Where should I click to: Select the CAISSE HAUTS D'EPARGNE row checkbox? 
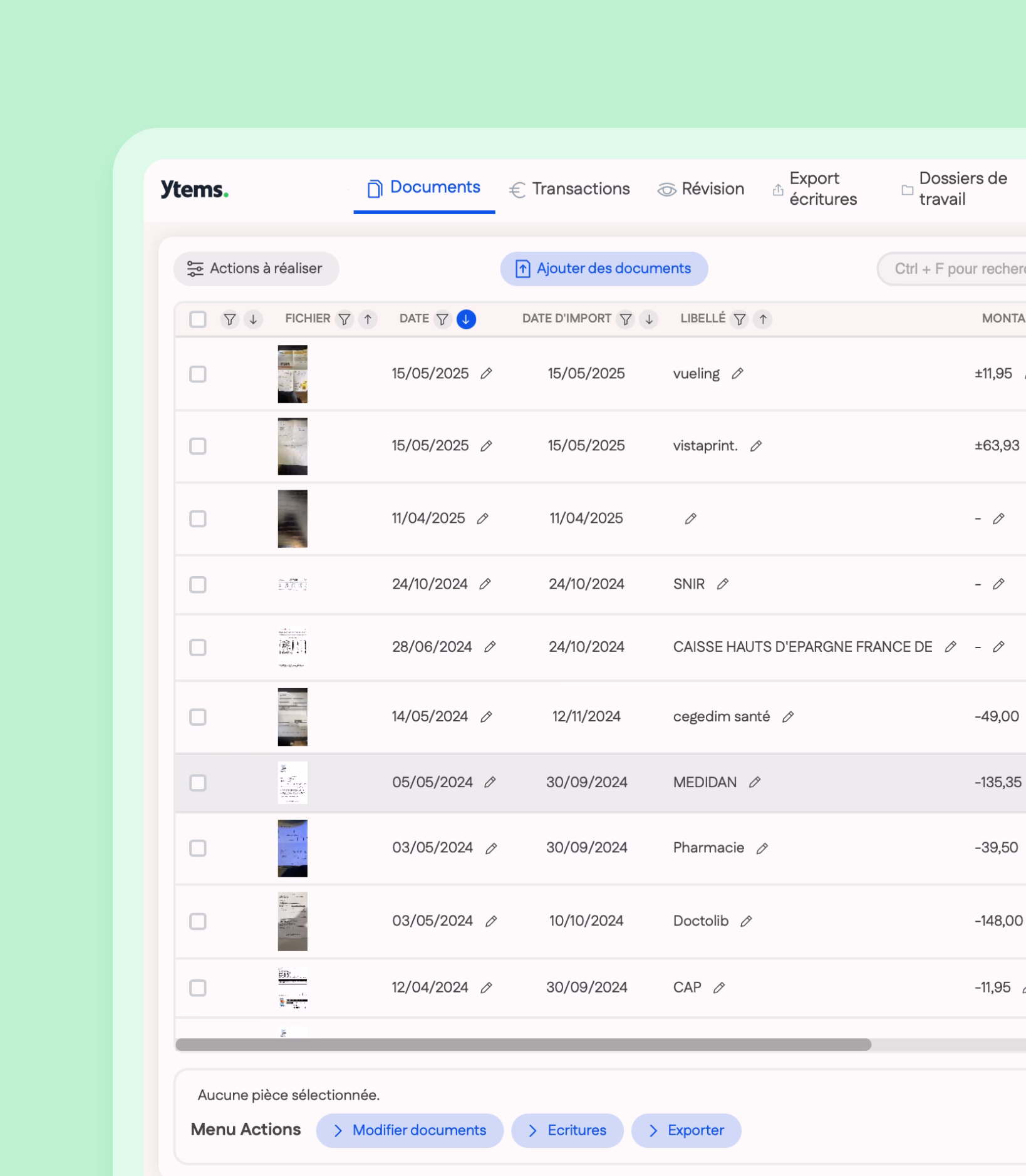click(198, 647)
